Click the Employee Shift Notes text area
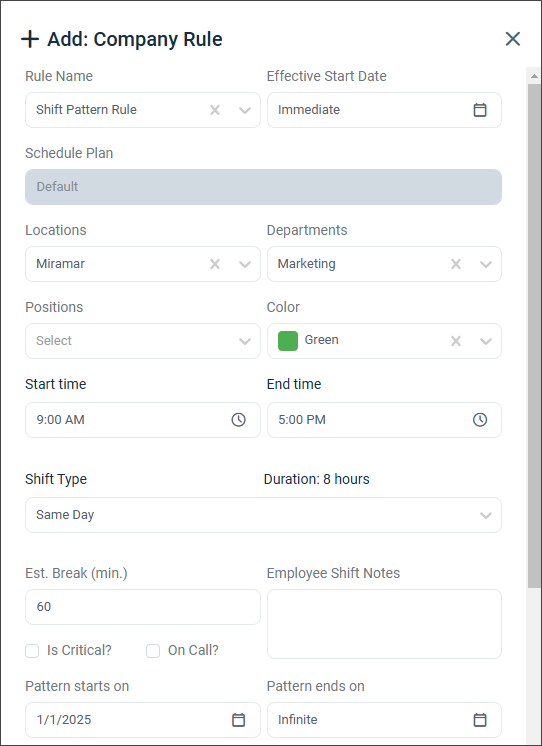Viewport: 542px width, 746px height. tap(384, 624)
